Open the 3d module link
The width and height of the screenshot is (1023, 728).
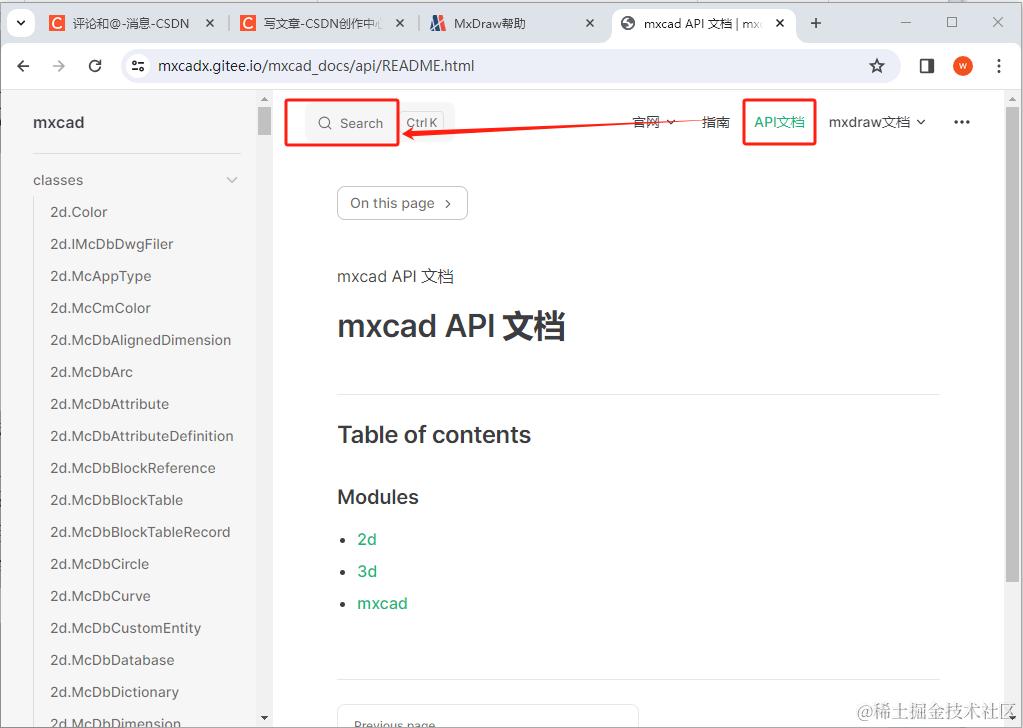click(367, 571)
